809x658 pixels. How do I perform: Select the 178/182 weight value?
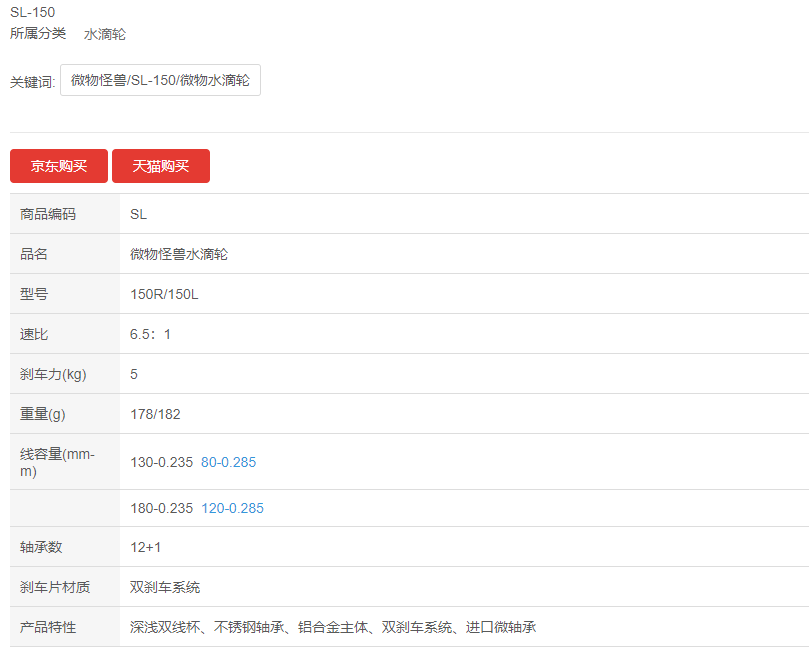[x=155, y=414]
